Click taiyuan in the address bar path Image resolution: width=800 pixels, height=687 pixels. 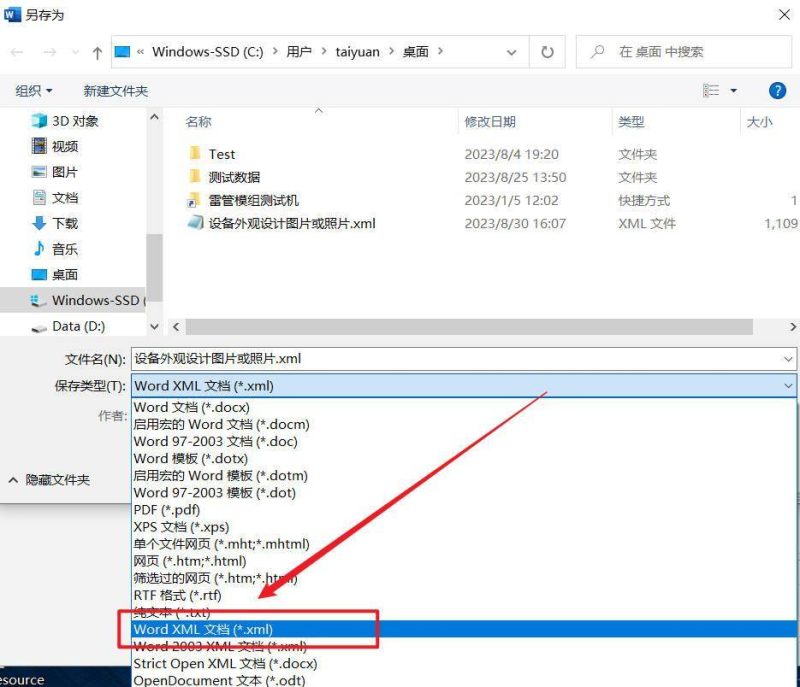pyautogui.click(x=356, y=51)
